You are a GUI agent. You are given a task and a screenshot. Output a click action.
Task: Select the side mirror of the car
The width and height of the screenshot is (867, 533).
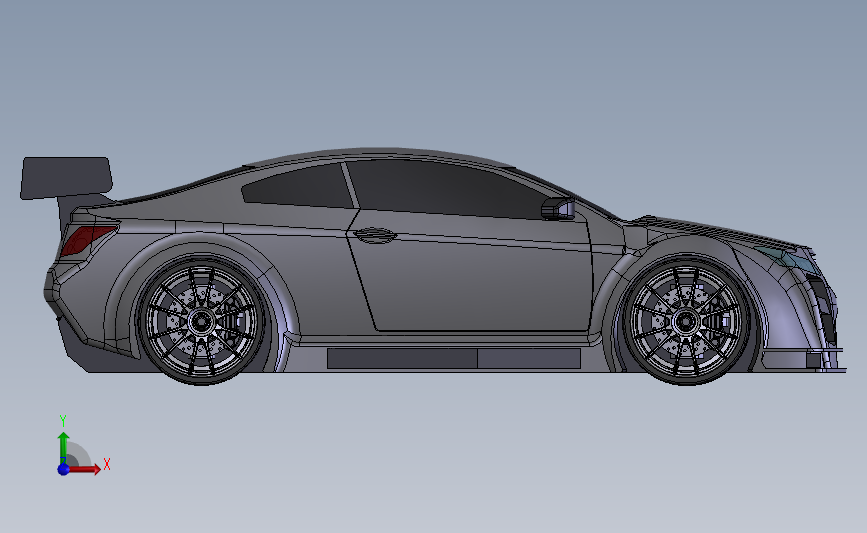558,208
